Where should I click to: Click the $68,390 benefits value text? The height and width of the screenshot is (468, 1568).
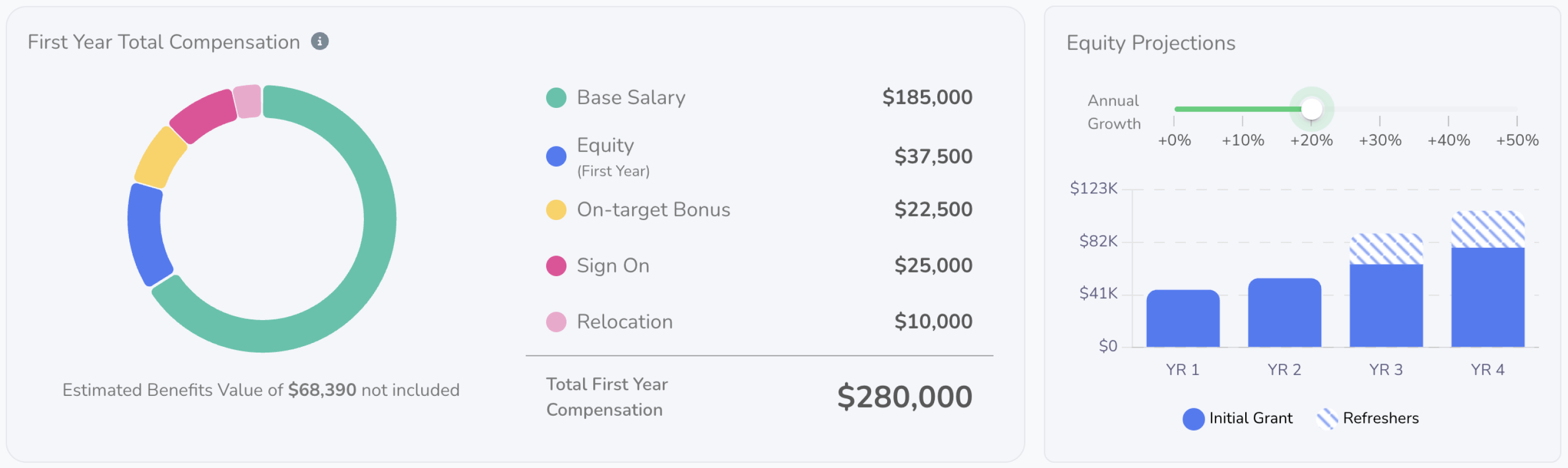point(322,390)
